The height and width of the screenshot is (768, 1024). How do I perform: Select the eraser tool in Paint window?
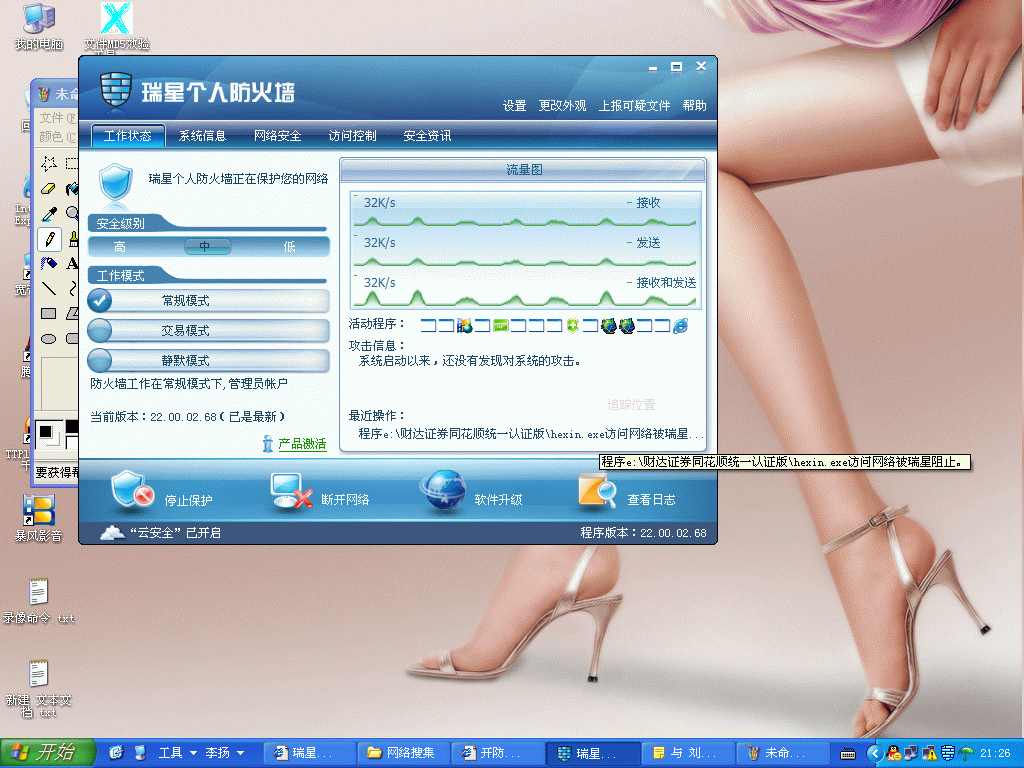click(x=49, y=188)
